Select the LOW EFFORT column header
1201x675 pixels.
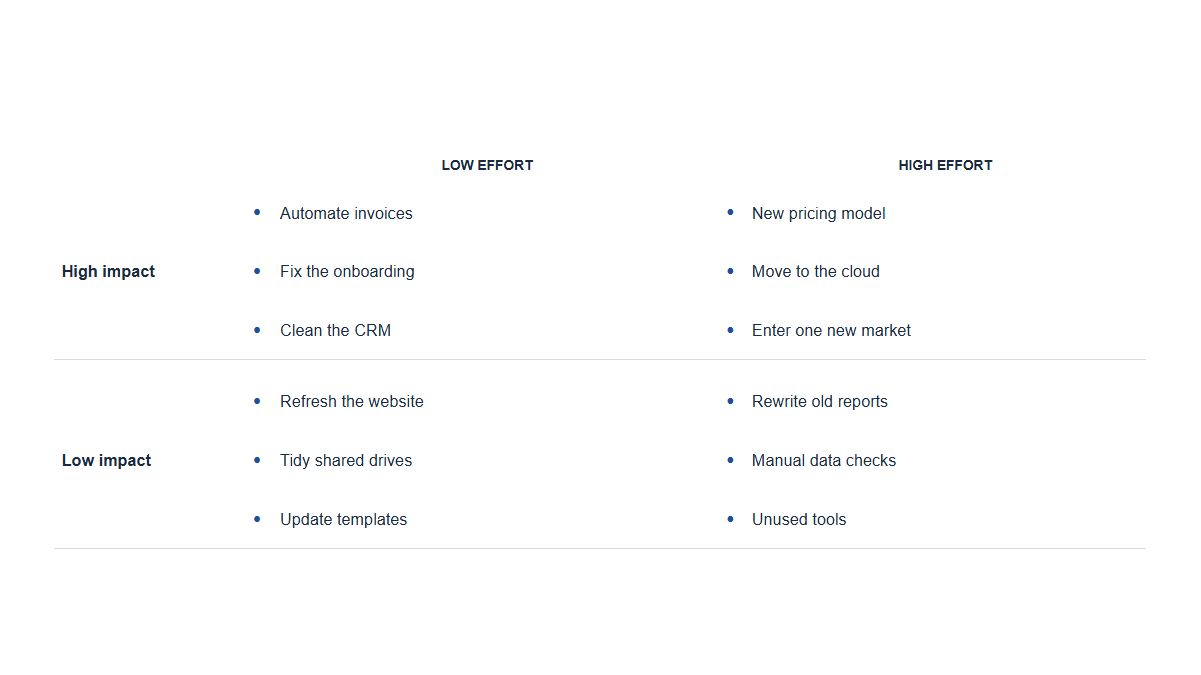click(x=487, y=165)
